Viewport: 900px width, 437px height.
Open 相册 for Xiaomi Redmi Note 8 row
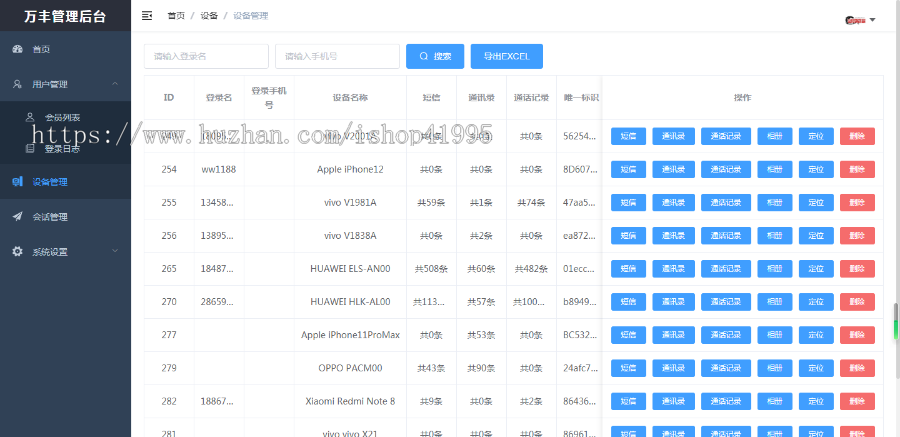tap(775, 401)
